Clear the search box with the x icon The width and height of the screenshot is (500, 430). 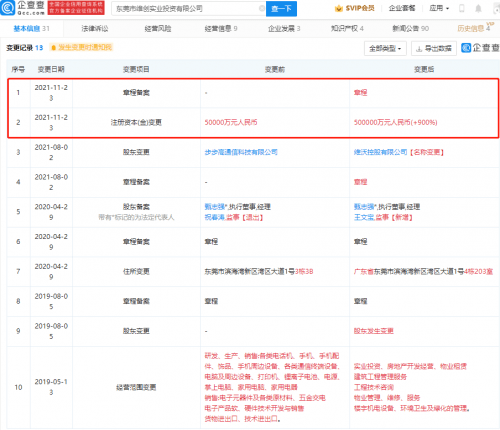tap(262, 9)
